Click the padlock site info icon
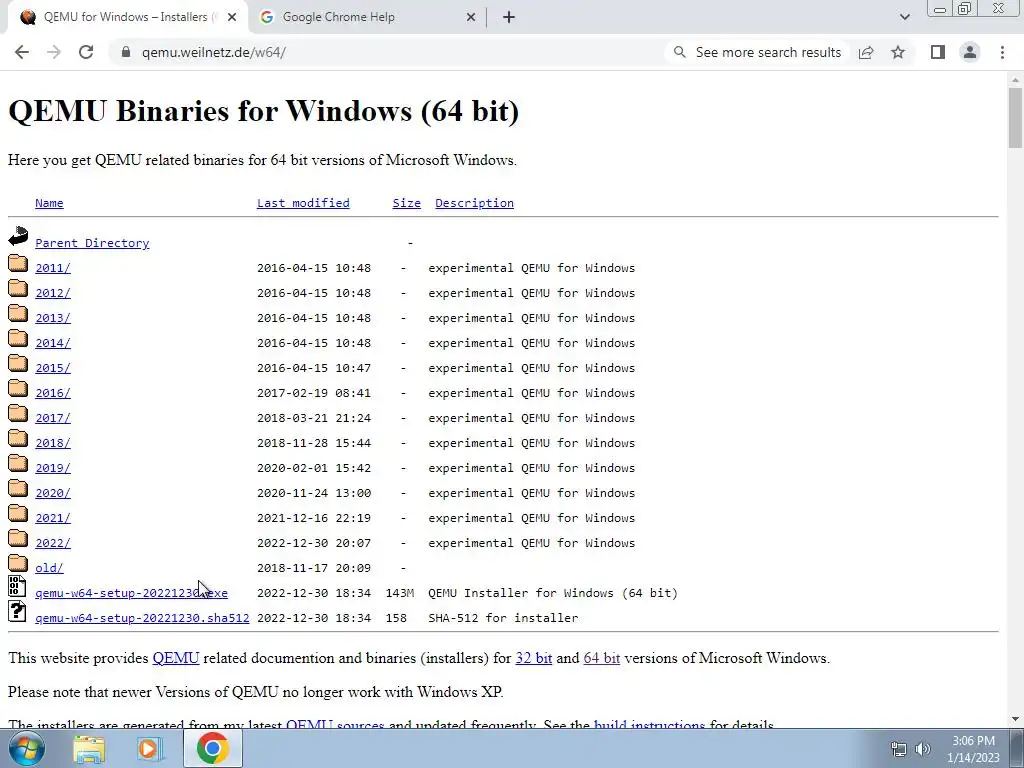The image size is (1024, 768). [x=126, y=52]
